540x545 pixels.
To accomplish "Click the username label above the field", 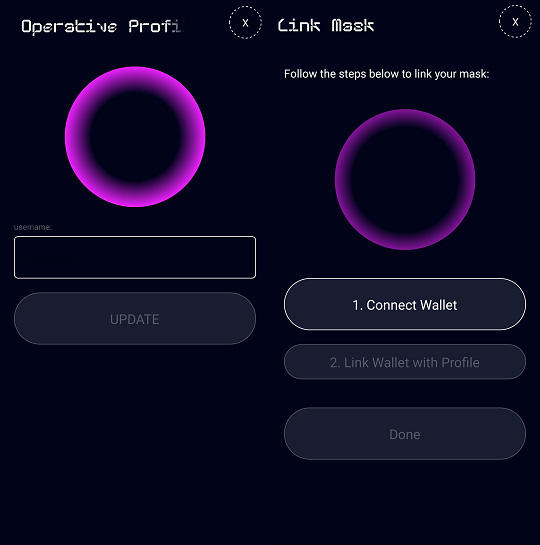I will pyautogui.click(x=33, y=227).
